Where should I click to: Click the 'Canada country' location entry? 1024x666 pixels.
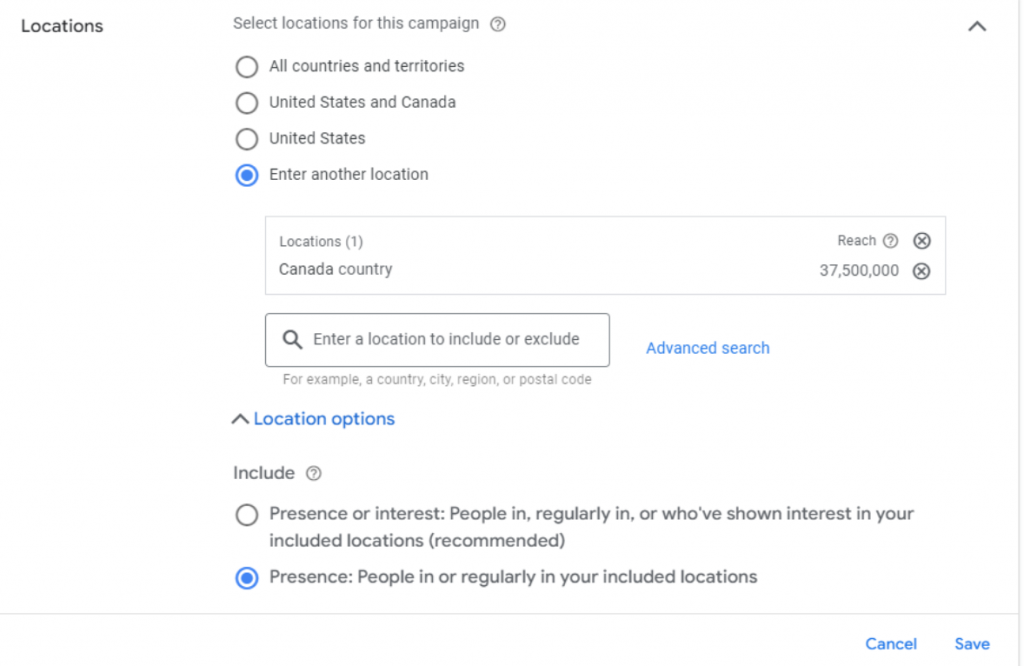(336, 270)
